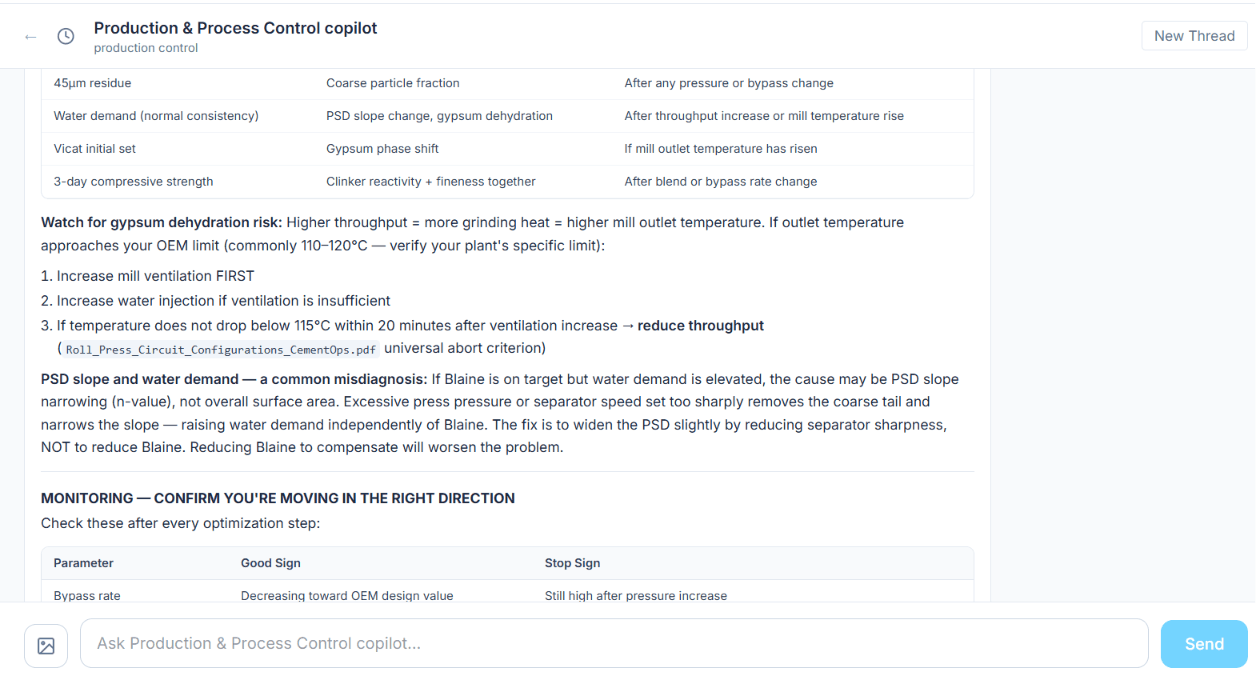
Task: Select the Bypass rate row
Action: tap(507, 594)
